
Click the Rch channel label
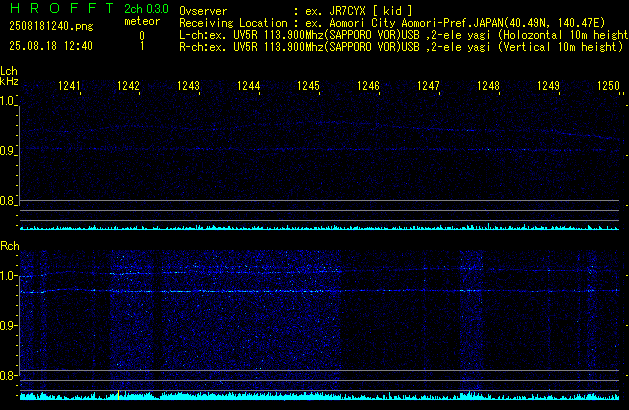[x=10, y=246]
